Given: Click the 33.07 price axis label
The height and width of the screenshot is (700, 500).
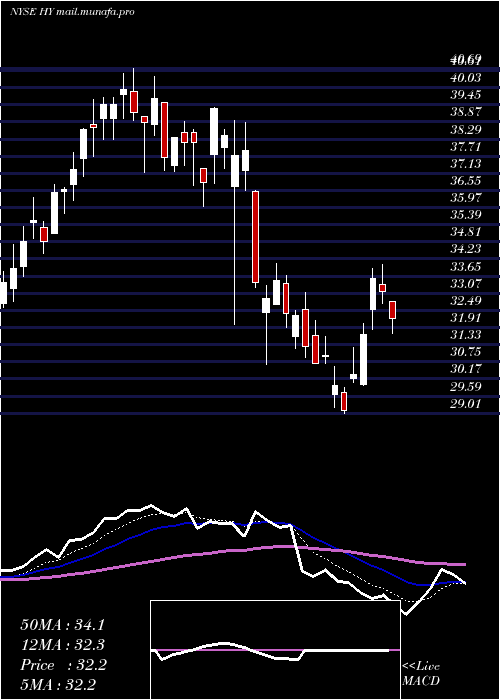Looking at the screenshot, I should coord(465,283).
